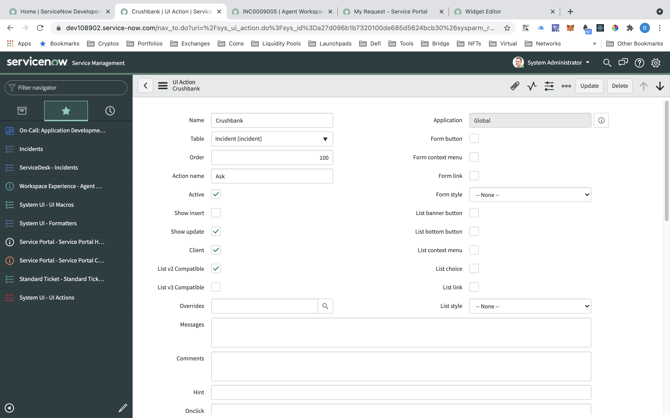Open the Overrides lookup search icon
Viewport: 670px width, 418px height.
tap(325, 306)
